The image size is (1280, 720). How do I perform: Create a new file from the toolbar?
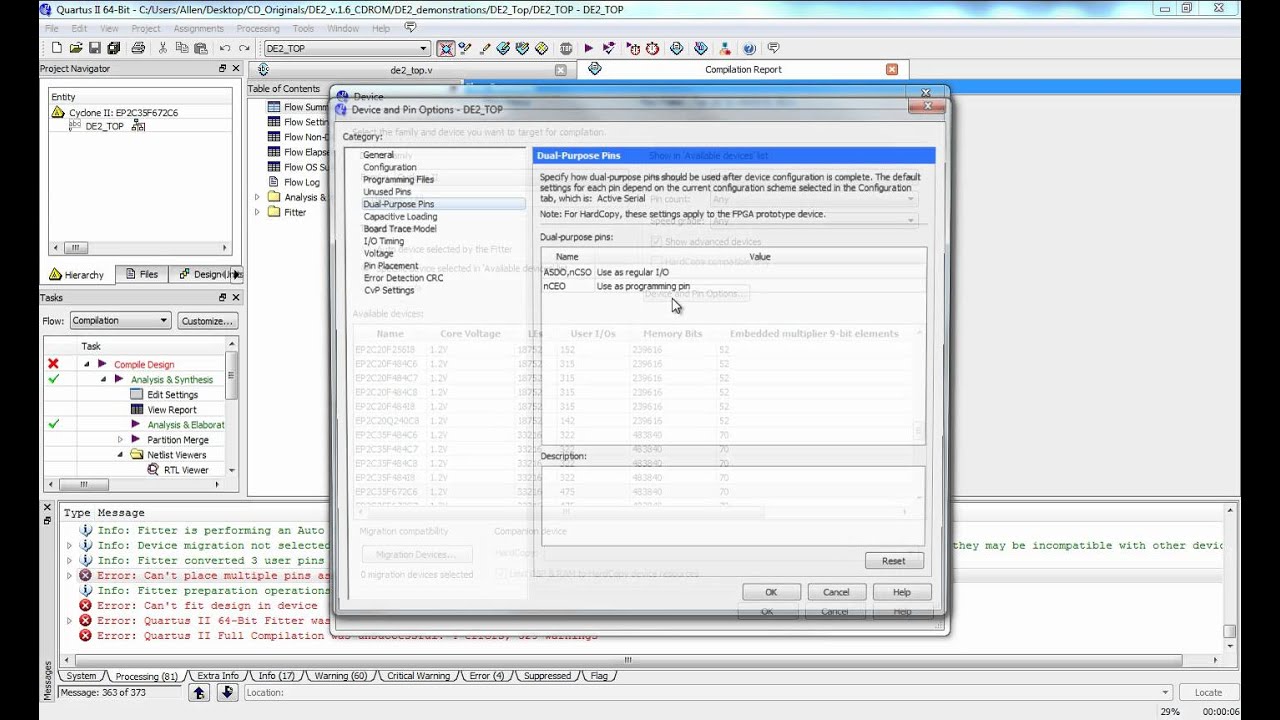click(57, 48)
